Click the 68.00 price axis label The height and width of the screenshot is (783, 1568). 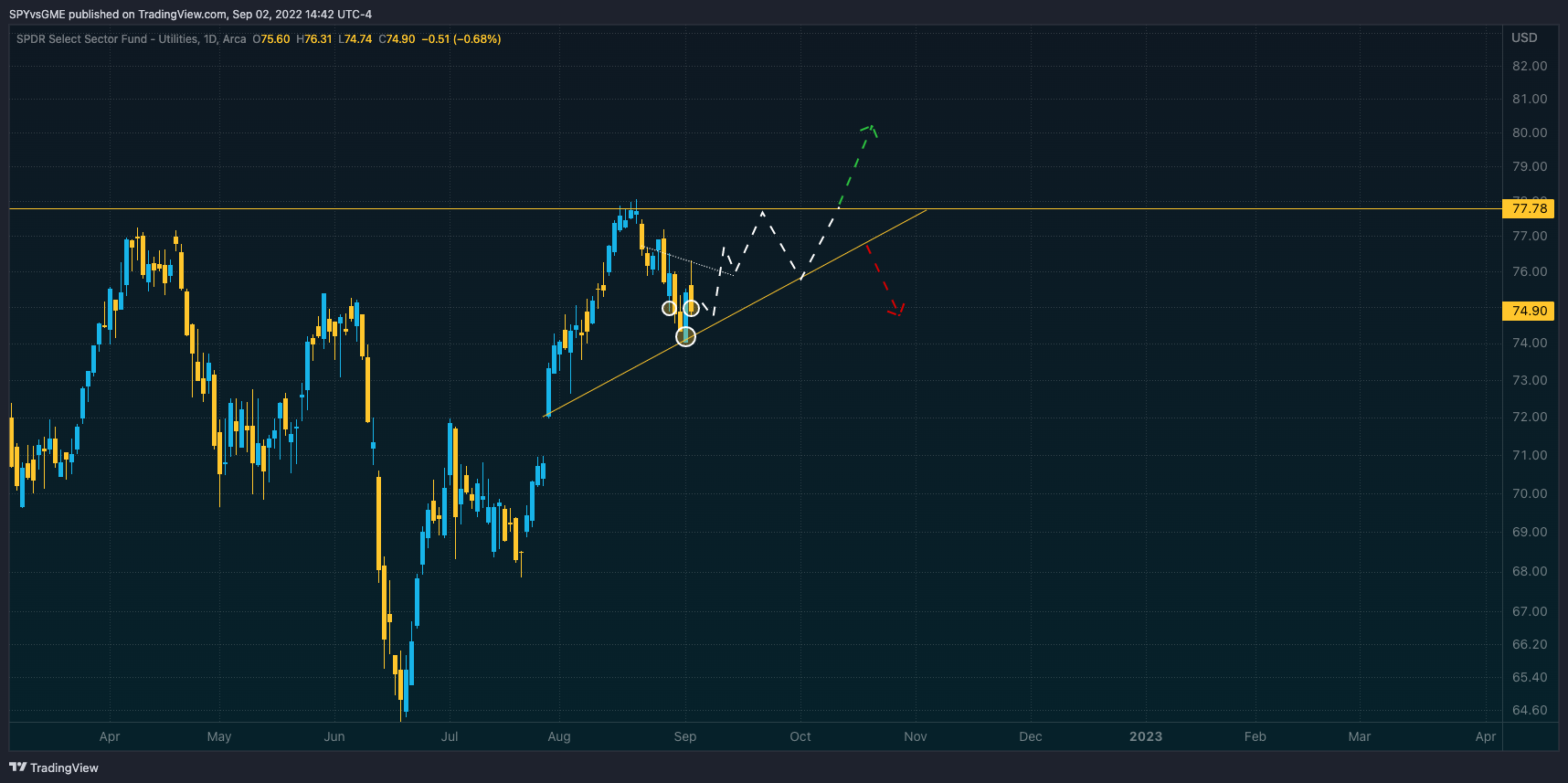point(1530,571)
